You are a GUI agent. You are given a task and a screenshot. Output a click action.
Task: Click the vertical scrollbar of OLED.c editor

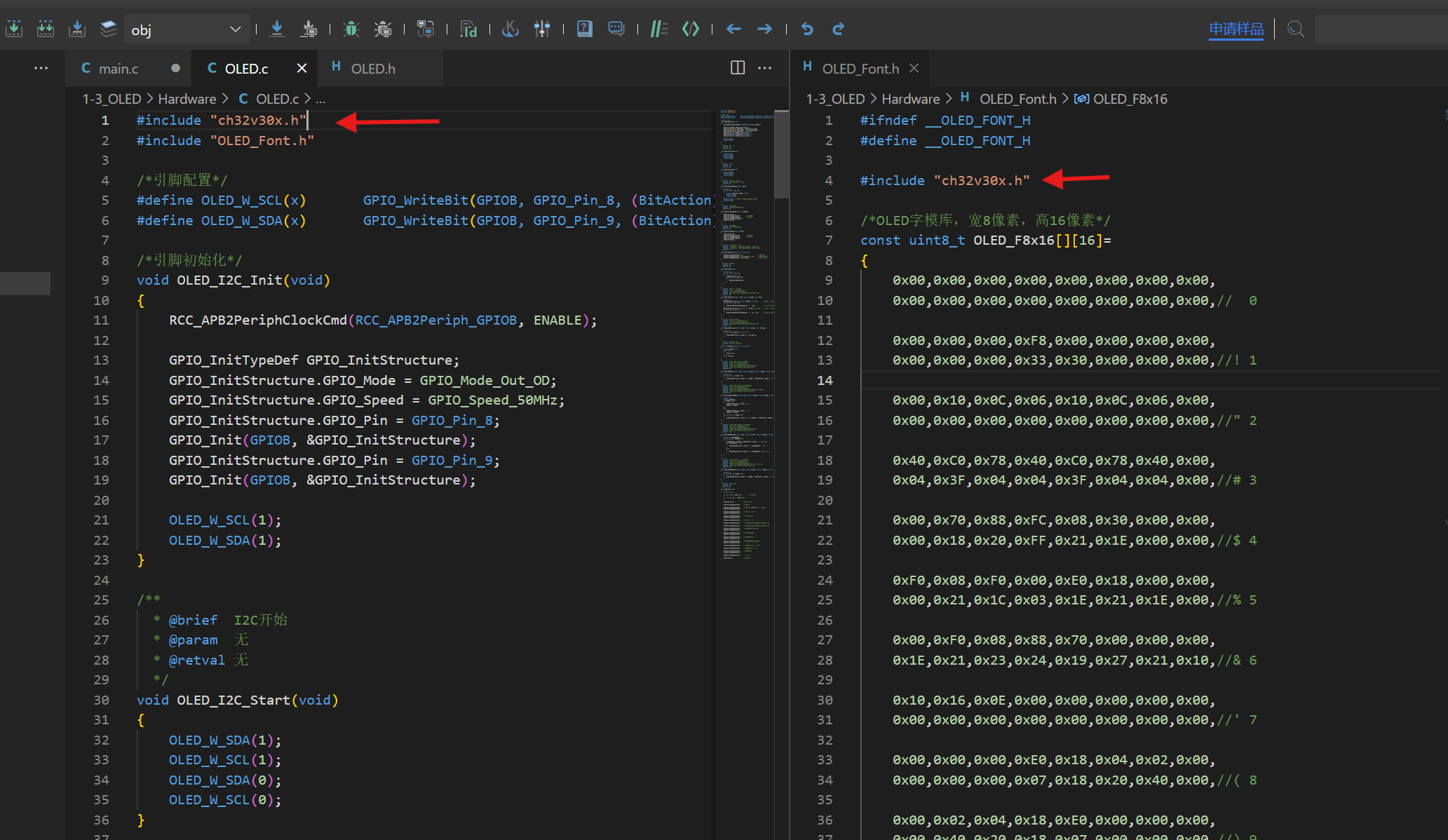781,155
